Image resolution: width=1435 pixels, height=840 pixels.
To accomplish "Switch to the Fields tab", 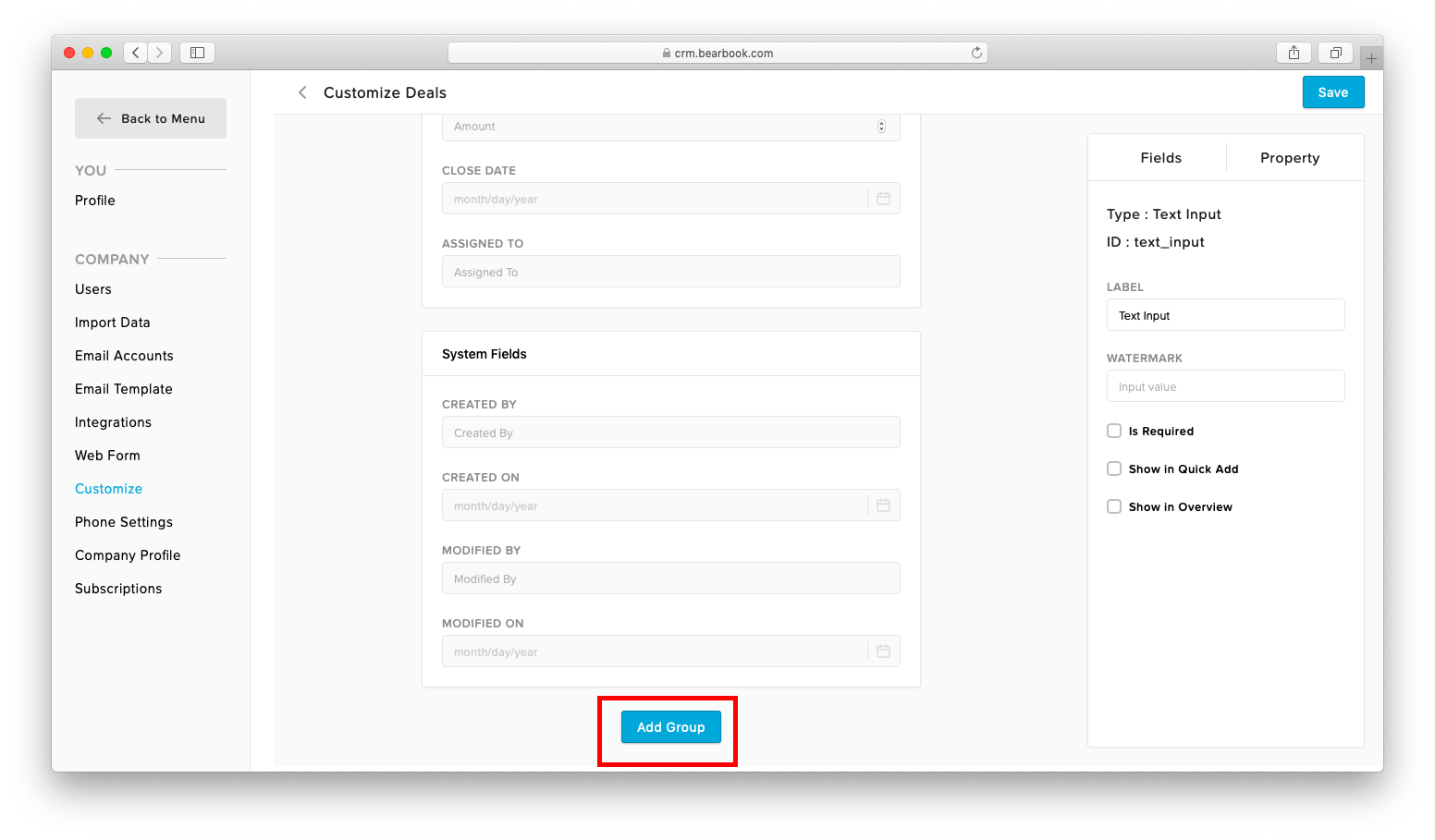I will (1160, 158).
